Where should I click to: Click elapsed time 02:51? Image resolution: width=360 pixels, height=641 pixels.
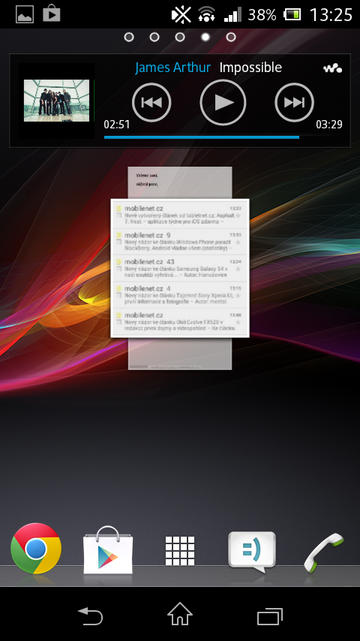coord(116,124)
